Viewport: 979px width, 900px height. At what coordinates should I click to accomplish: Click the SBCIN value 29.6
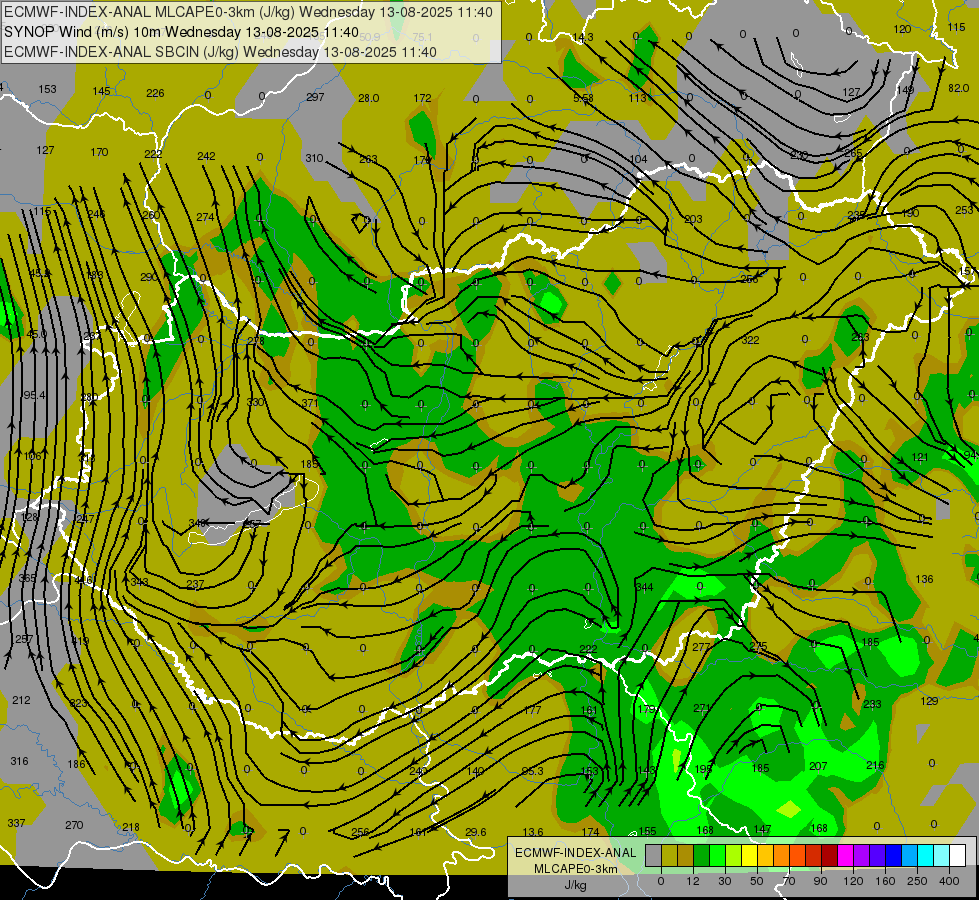476,832
